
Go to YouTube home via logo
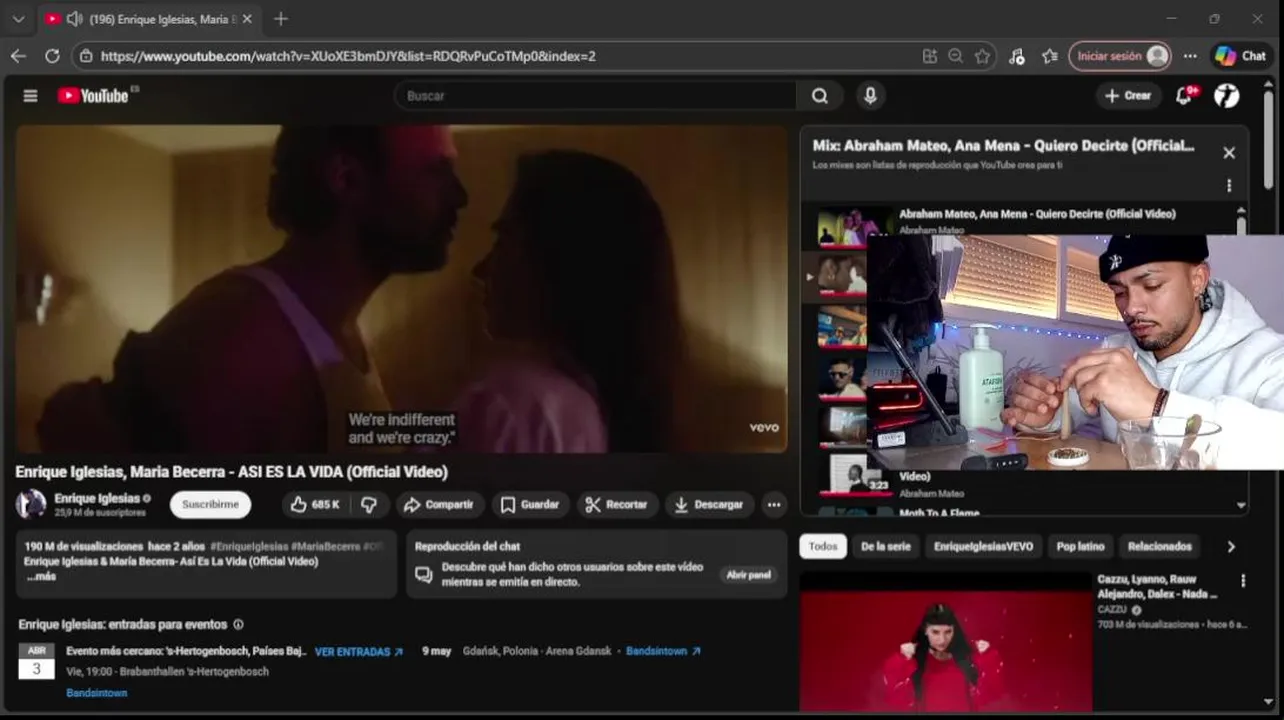point(93,96)
